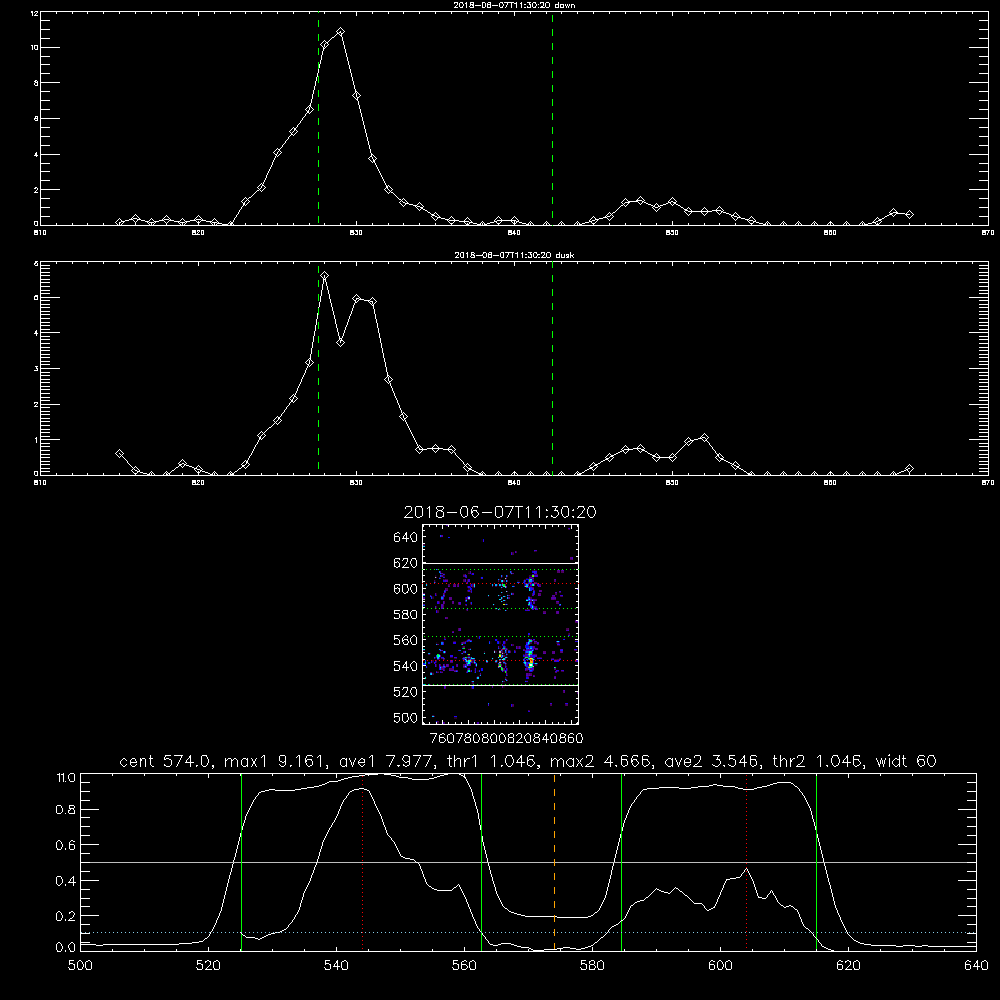Click the first green dashed line in dusk plot
1000x1000 pixels.
point(318,368)
